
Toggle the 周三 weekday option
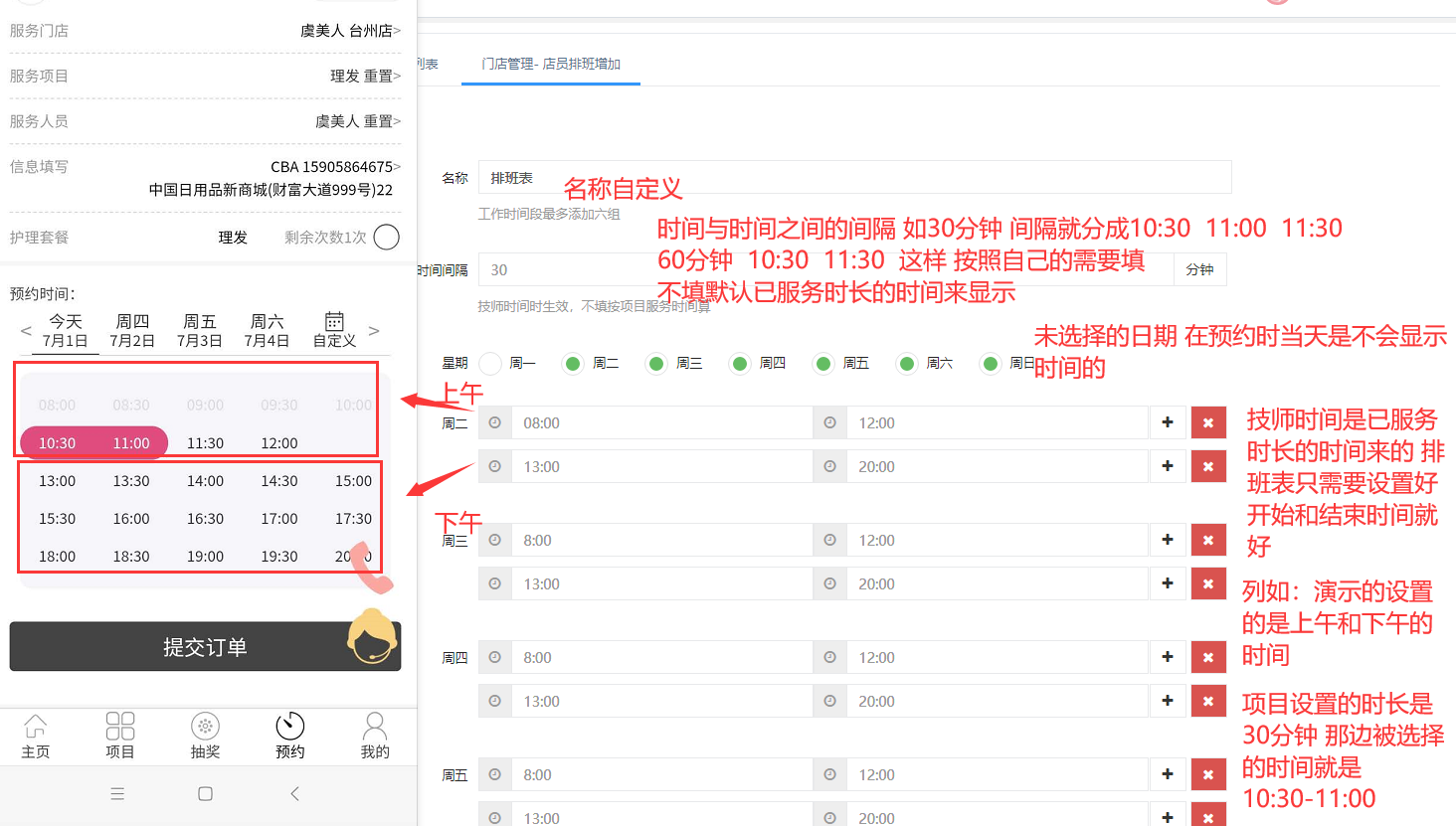[656, 364]
